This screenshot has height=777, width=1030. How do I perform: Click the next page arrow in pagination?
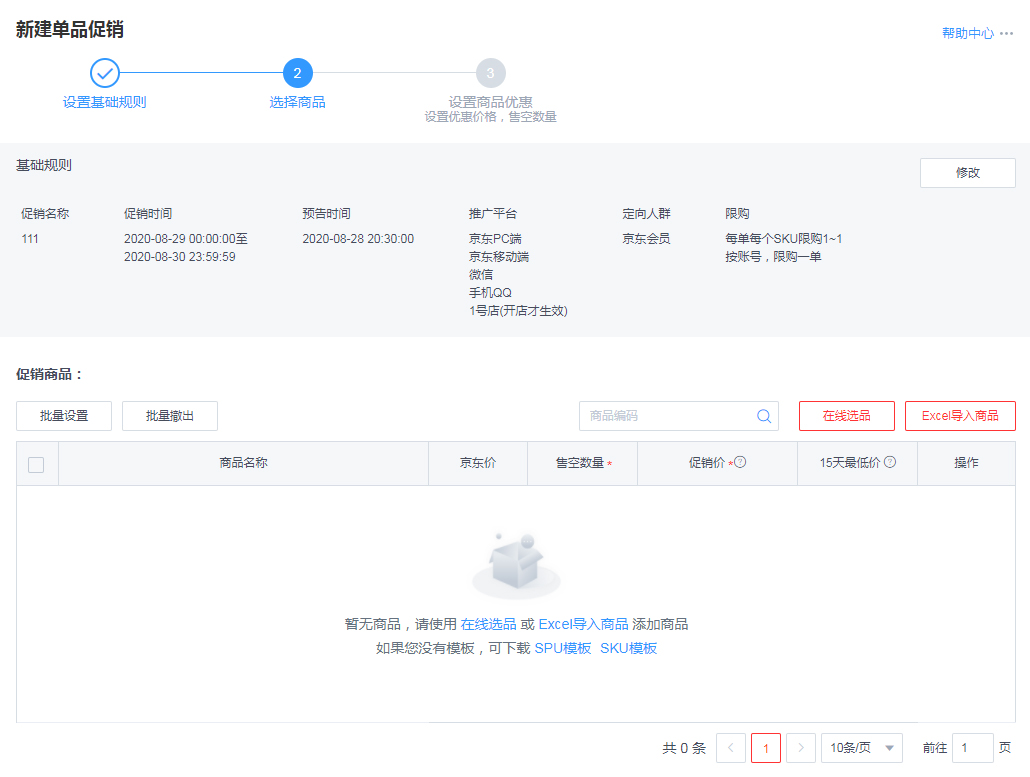(x=800, y=747)
